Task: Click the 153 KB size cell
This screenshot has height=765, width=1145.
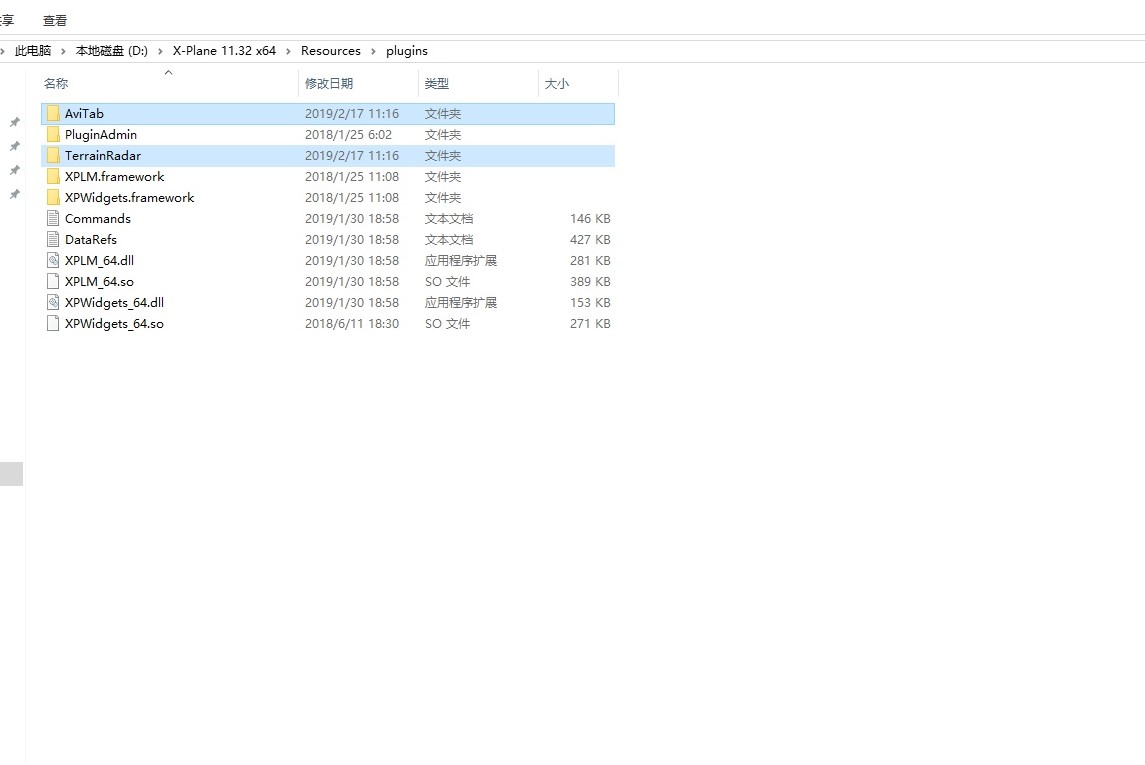Action: point(590,303)
